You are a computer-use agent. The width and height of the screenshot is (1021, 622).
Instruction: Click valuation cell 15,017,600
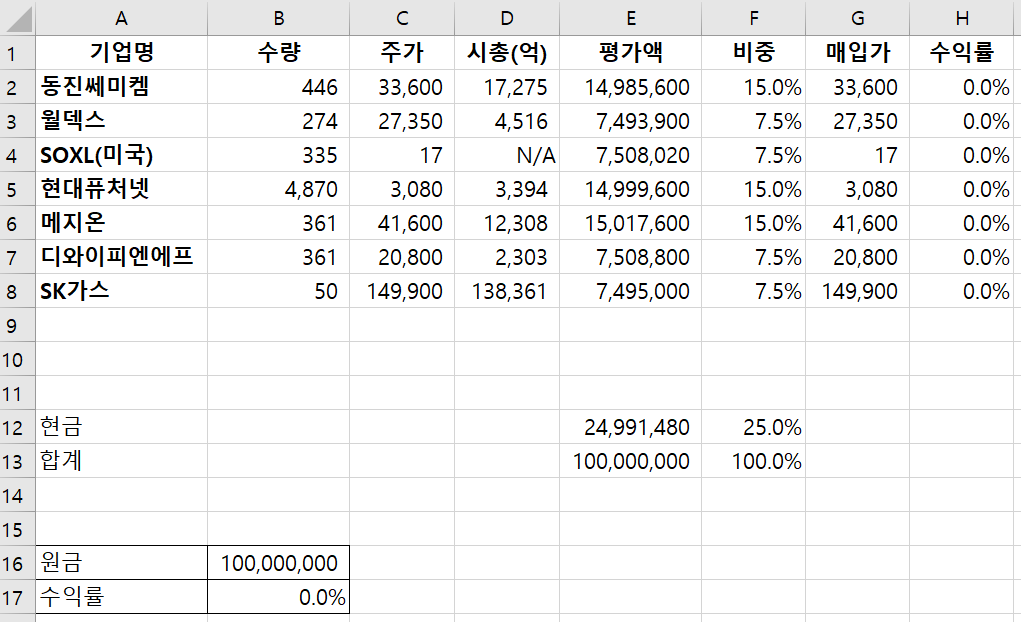[x=630, y=223]
